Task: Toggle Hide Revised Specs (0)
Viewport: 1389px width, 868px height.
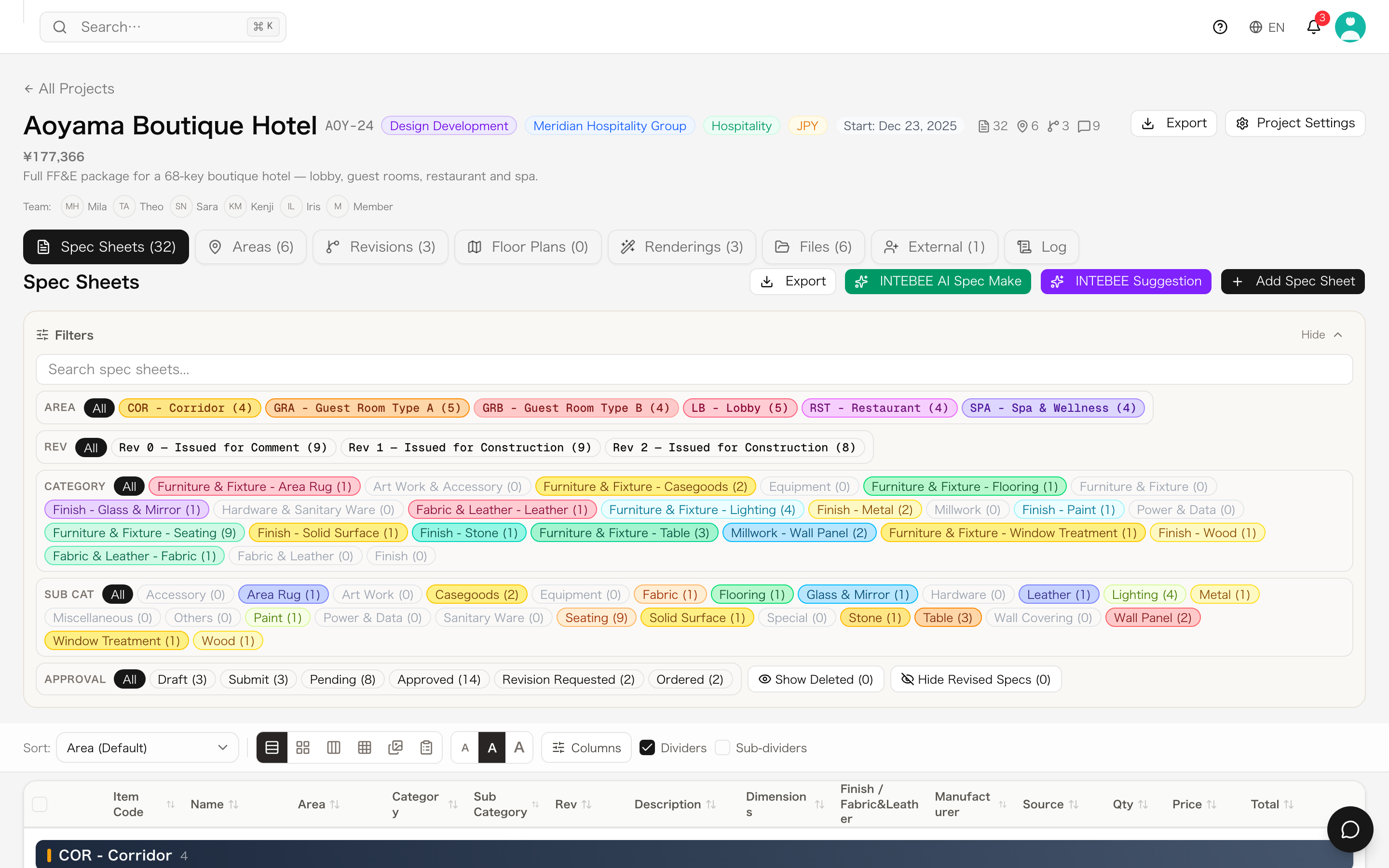Action: tap(976, 679)
